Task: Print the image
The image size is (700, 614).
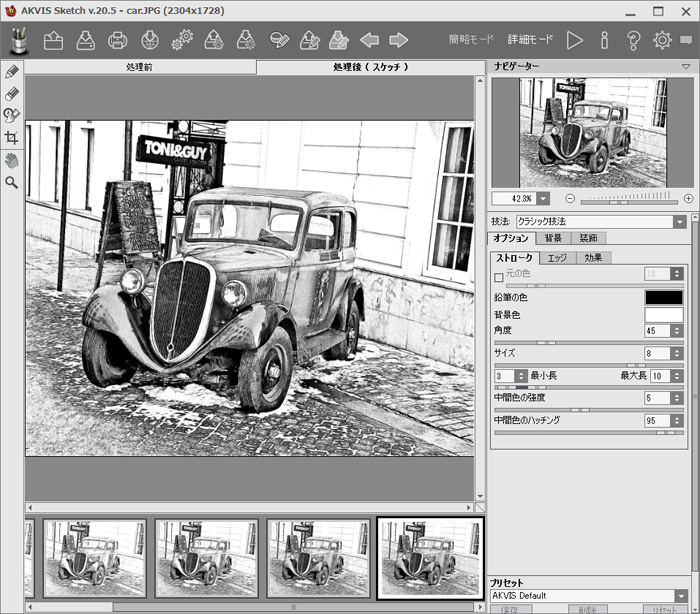Action: (117, 40)
